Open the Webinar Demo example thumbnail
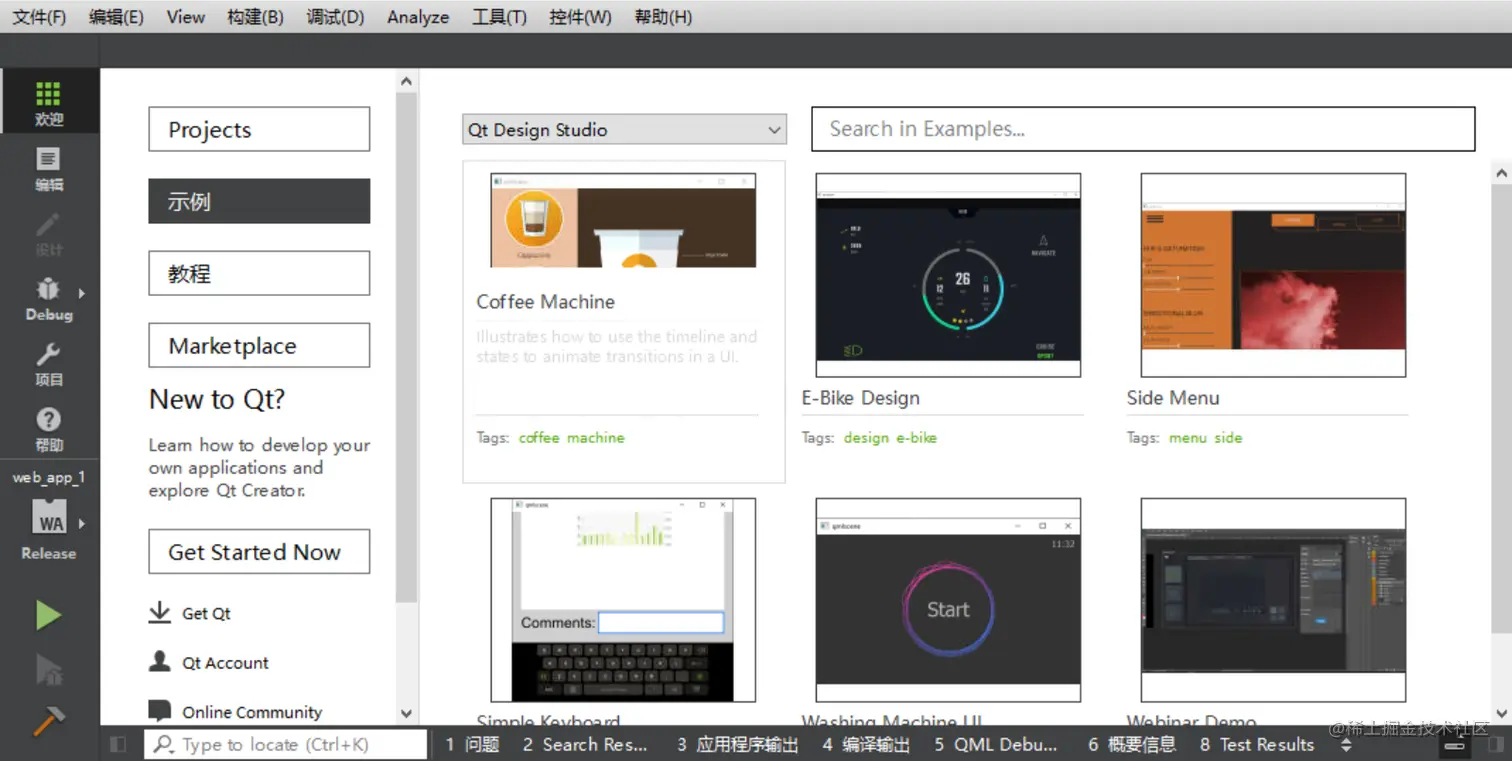 coord(1273,600)
